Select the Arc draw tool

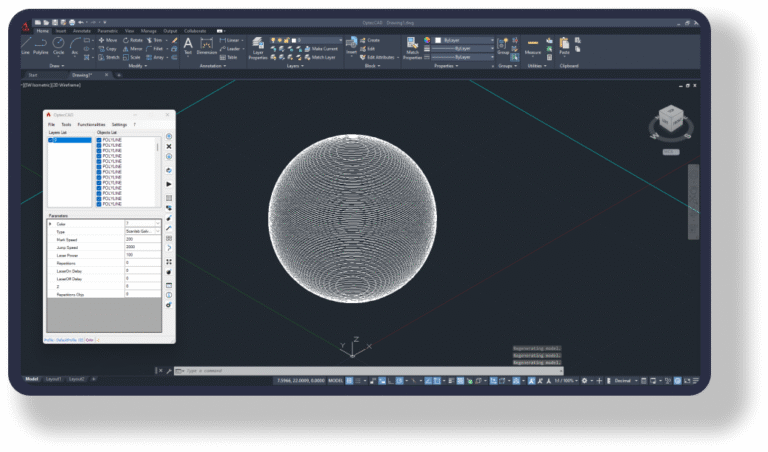(x=74, y=46)
